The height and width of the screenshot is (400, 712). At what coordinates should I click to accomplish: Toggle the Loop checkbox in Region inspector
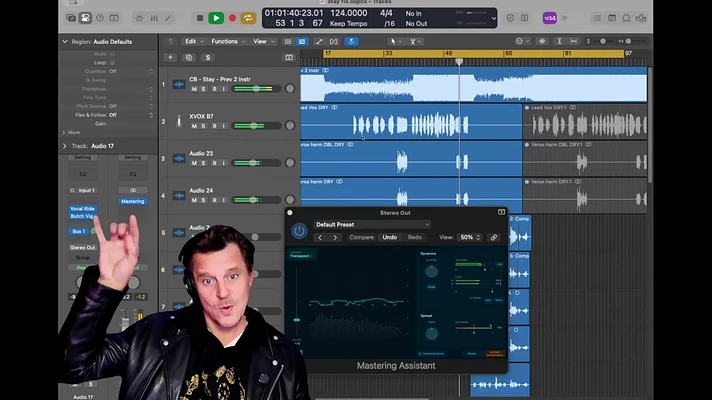[x=112, y=63]
